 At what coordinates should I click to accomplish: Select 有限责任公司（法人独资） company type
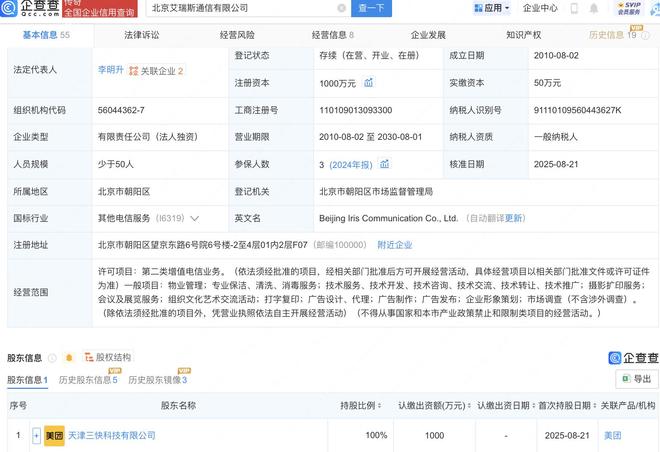(x=148, y=137)
